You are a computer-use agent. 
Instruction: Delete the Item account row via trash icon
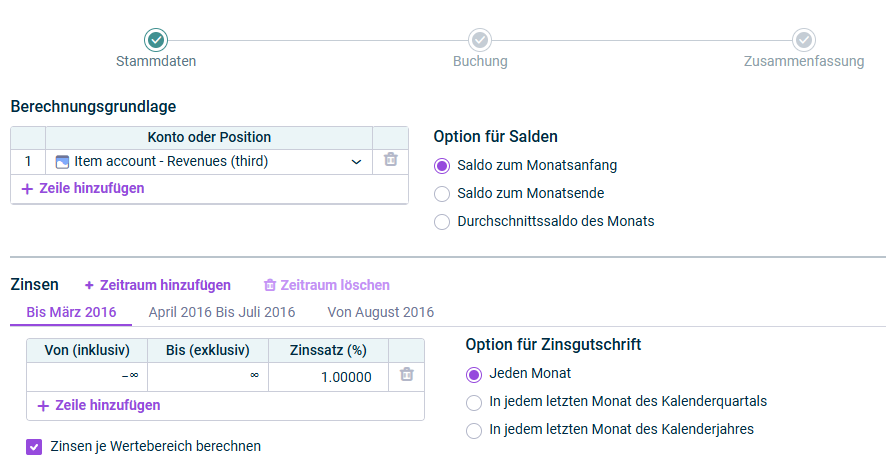[x=390, y=160]
